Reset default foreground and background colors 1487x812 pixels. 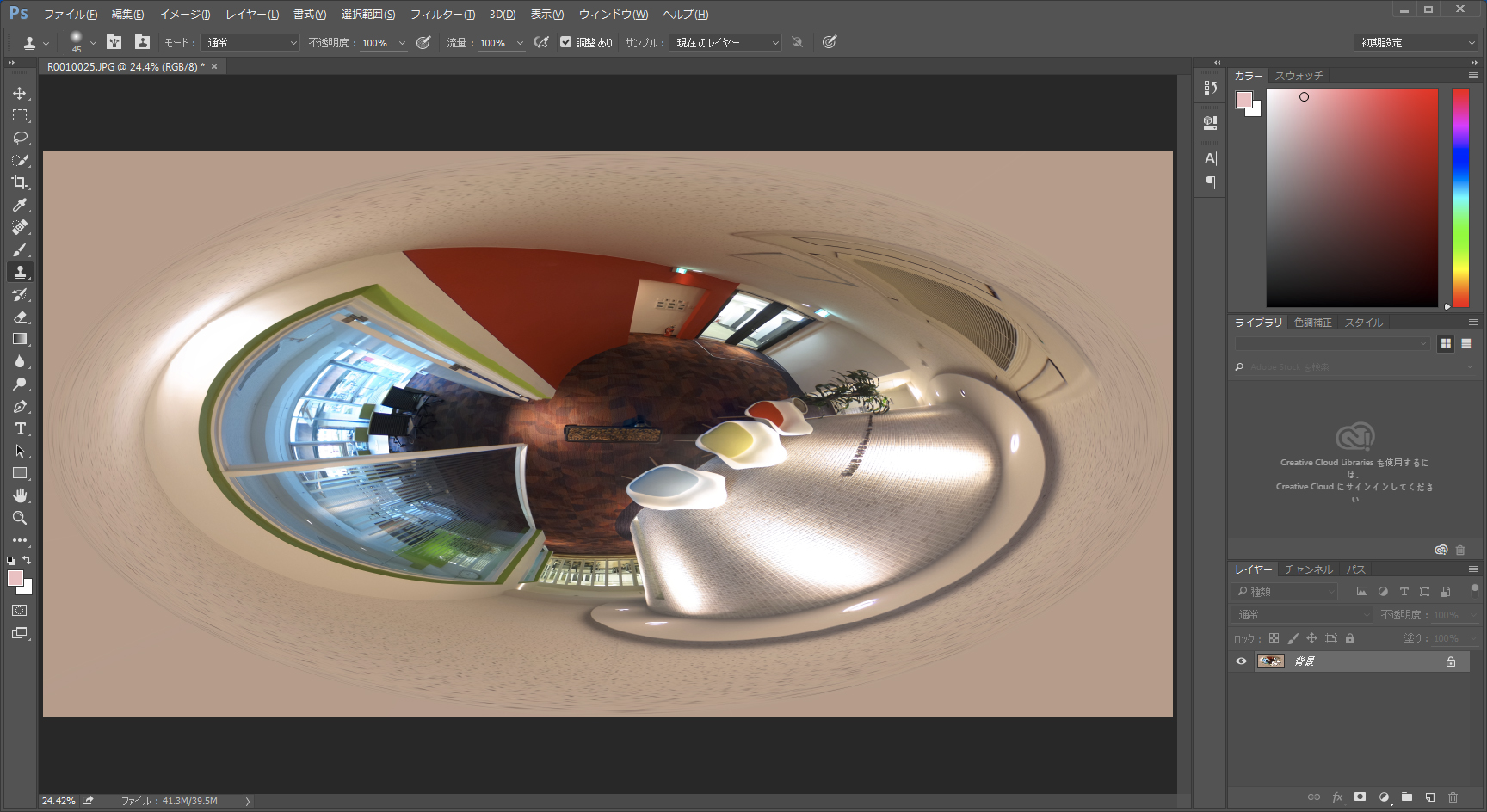(11, 560)
